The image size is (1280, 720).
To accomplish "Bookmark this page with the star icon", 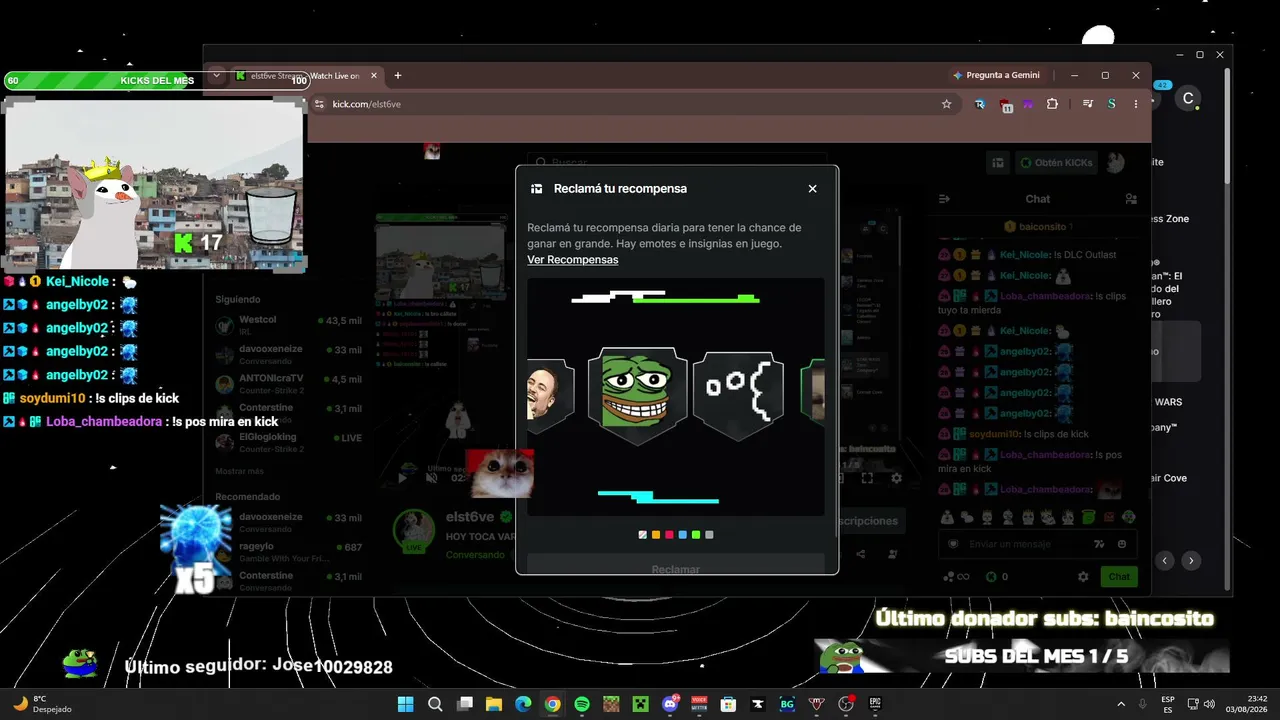I will click(946, 104).
